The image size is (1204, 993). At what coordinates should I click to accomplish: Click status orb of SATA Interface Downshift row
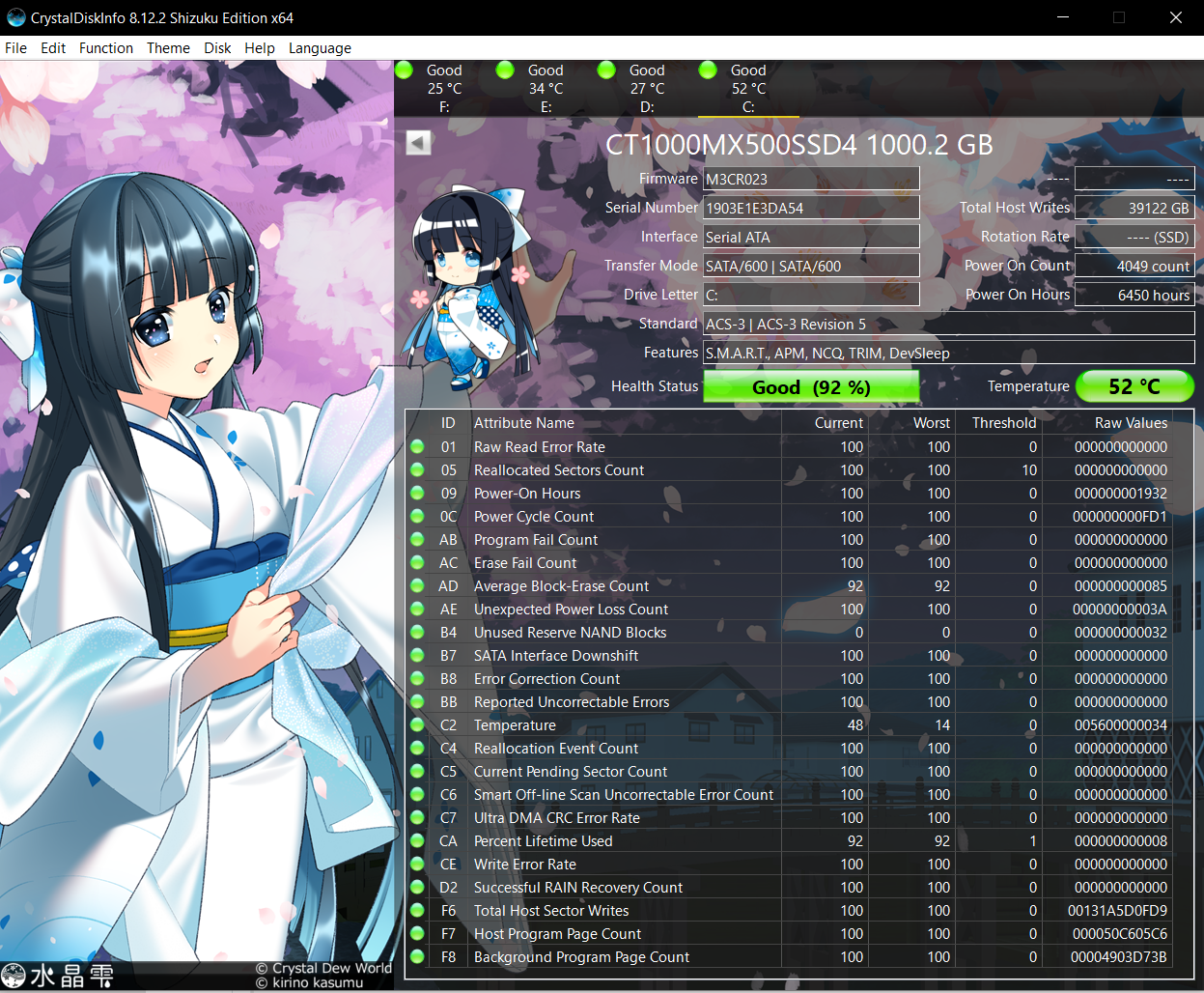pyautogui.click(x=417, y=655)
